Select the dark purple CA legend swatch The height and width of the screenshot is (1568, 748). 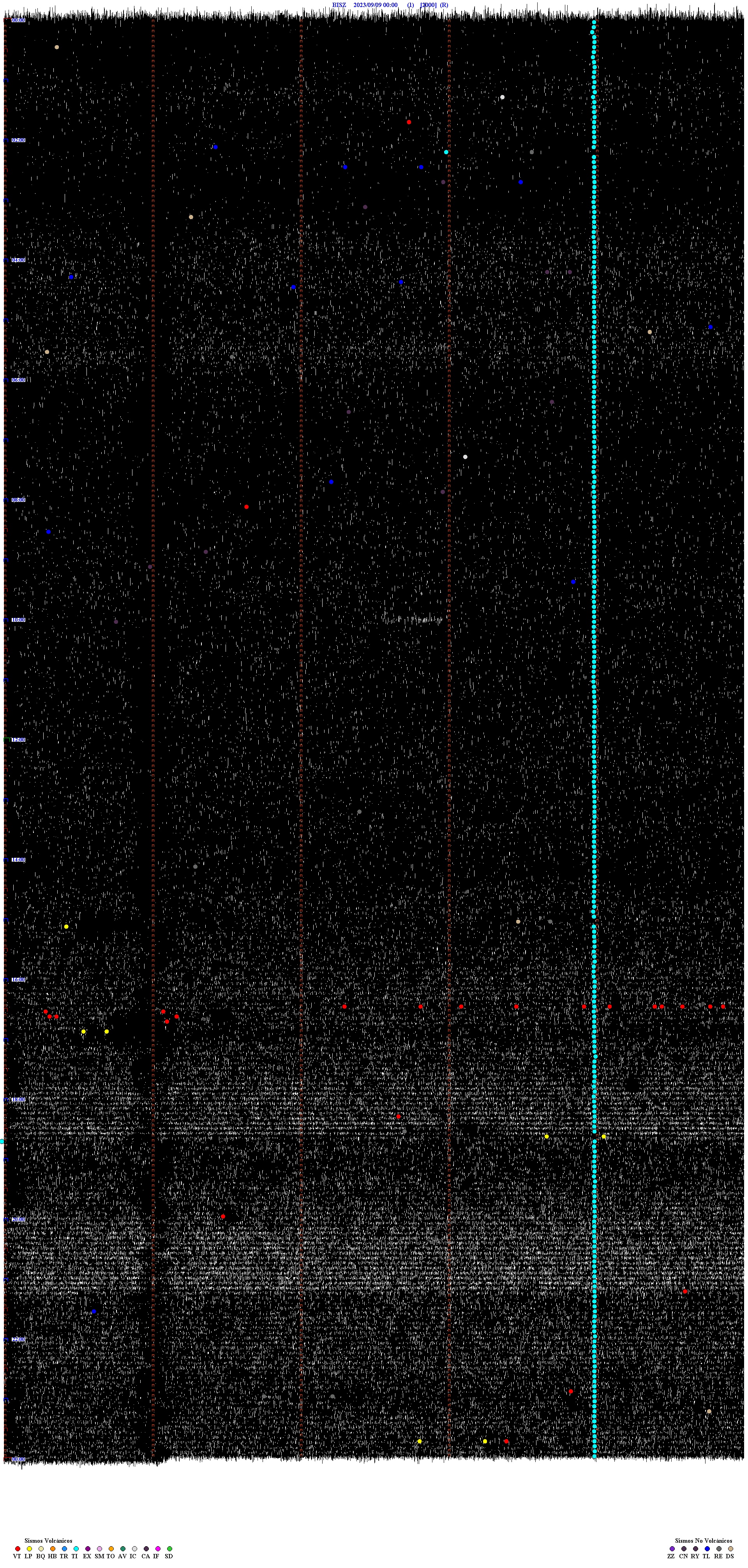[146, 1549]
